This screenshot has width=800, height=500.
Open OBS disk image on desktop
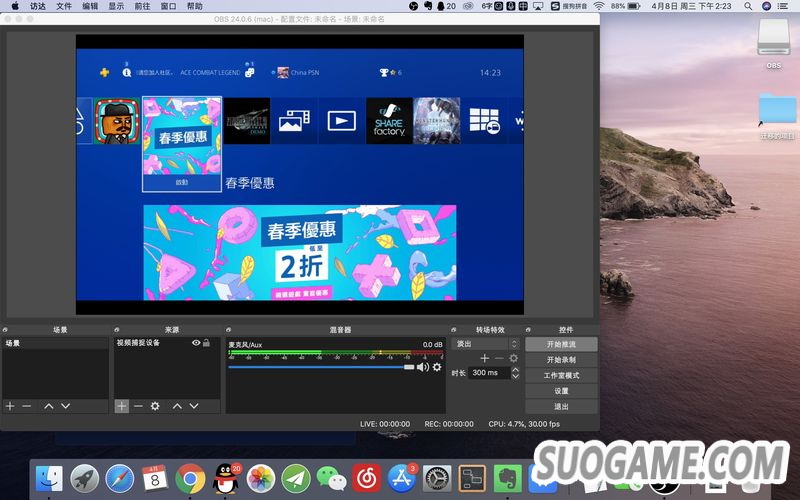tap(773, 43)
